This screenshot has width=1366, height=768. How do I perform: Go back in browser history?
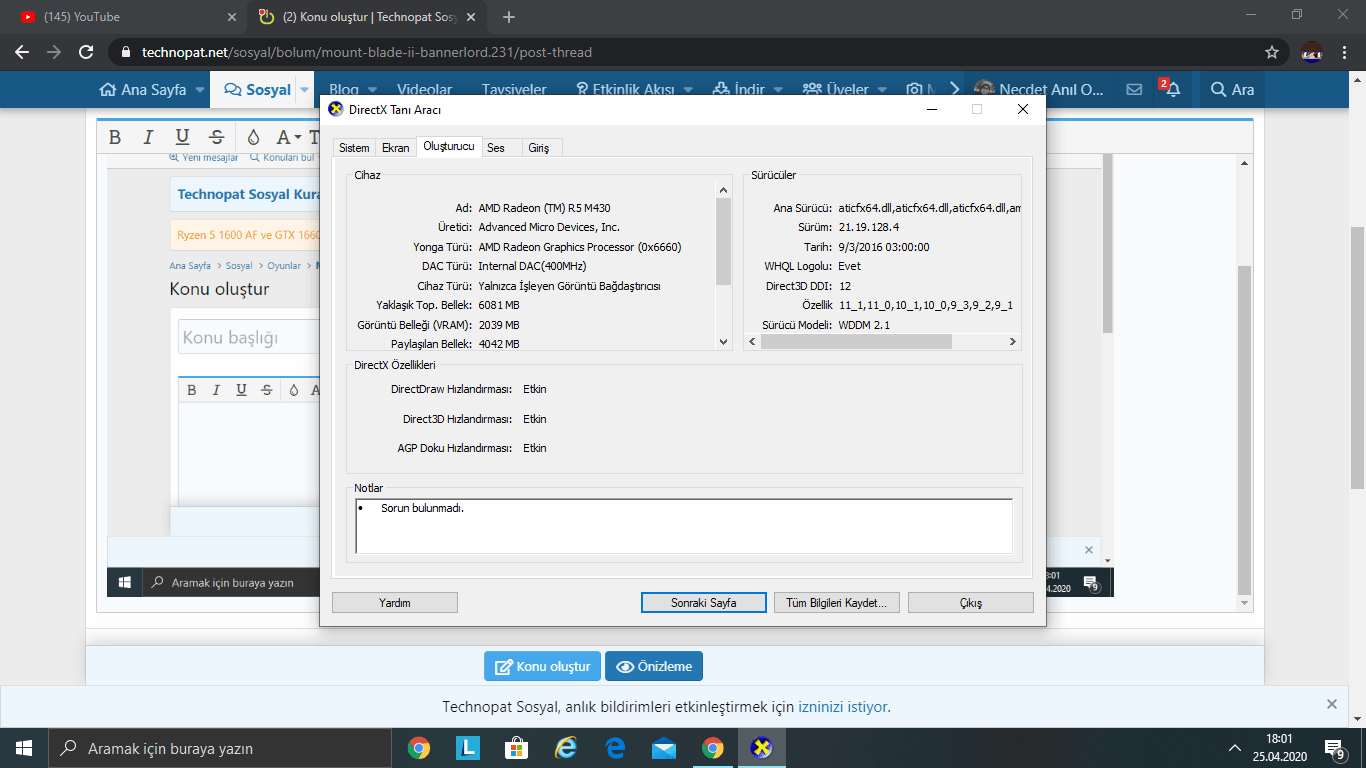[x=22, y=52]
